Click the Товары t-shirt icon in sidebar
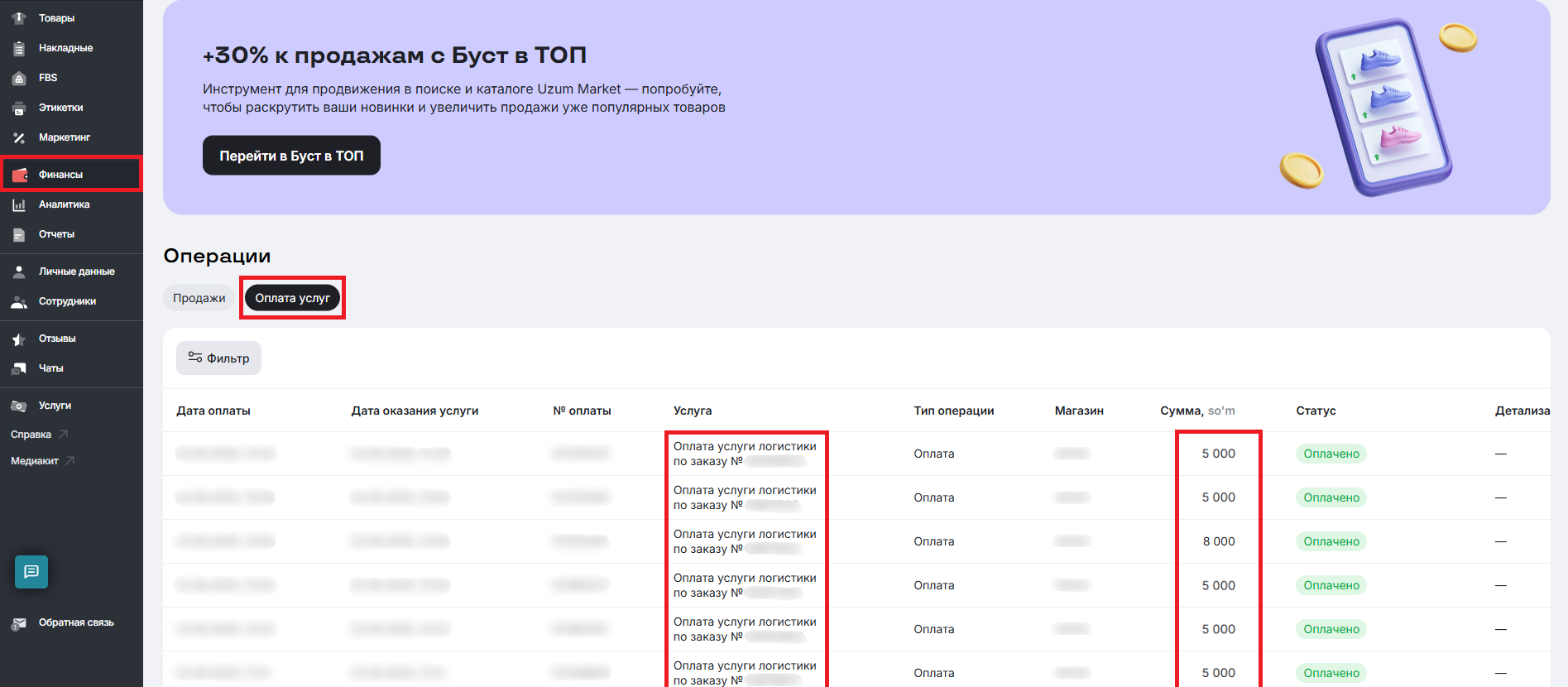Image resolution: width=1568 pixels, height=687 pixels. [19, 18]
